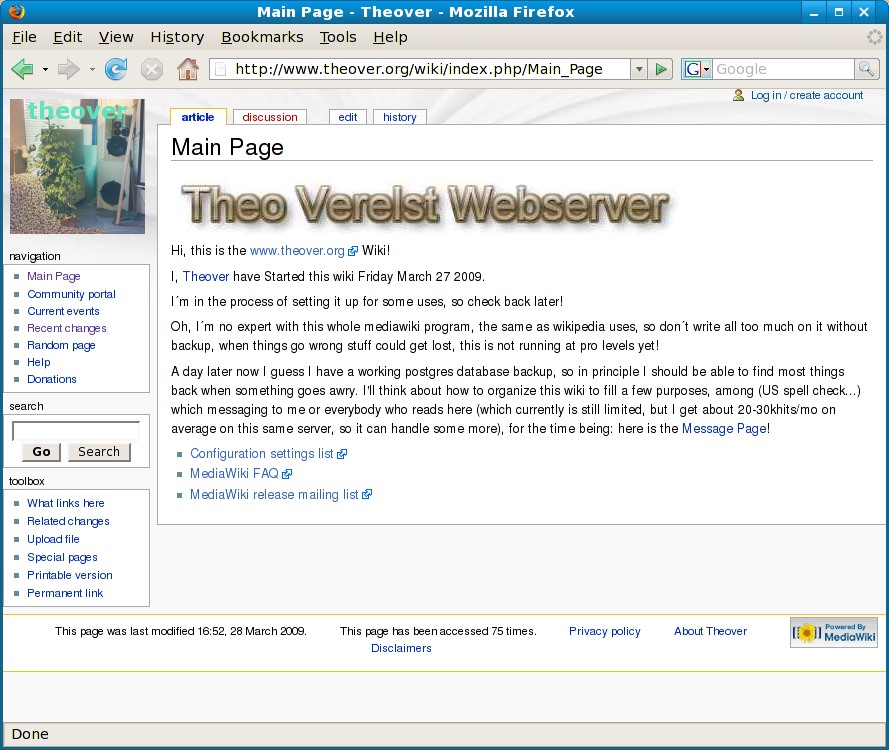
Task: Open Printable version link
Action: [x=70, y=575]
